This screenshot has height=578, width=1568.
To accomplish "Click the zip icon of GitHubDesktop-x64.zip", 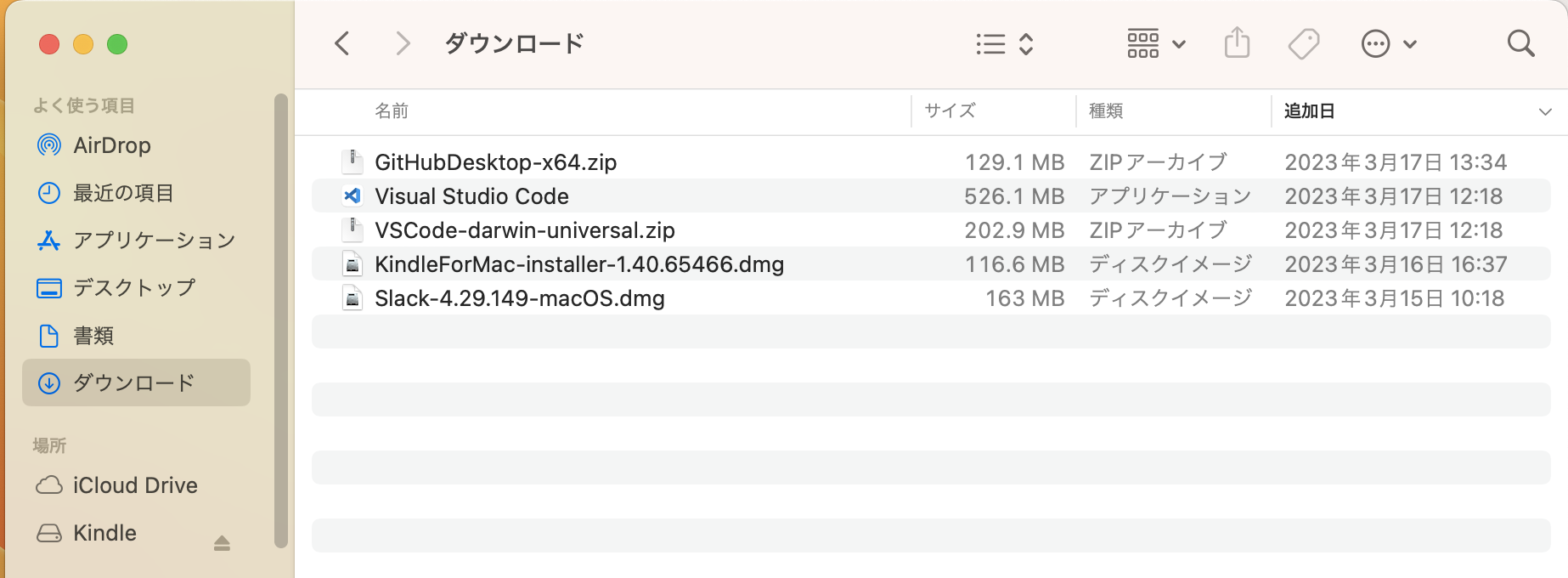I will point(352,161).
